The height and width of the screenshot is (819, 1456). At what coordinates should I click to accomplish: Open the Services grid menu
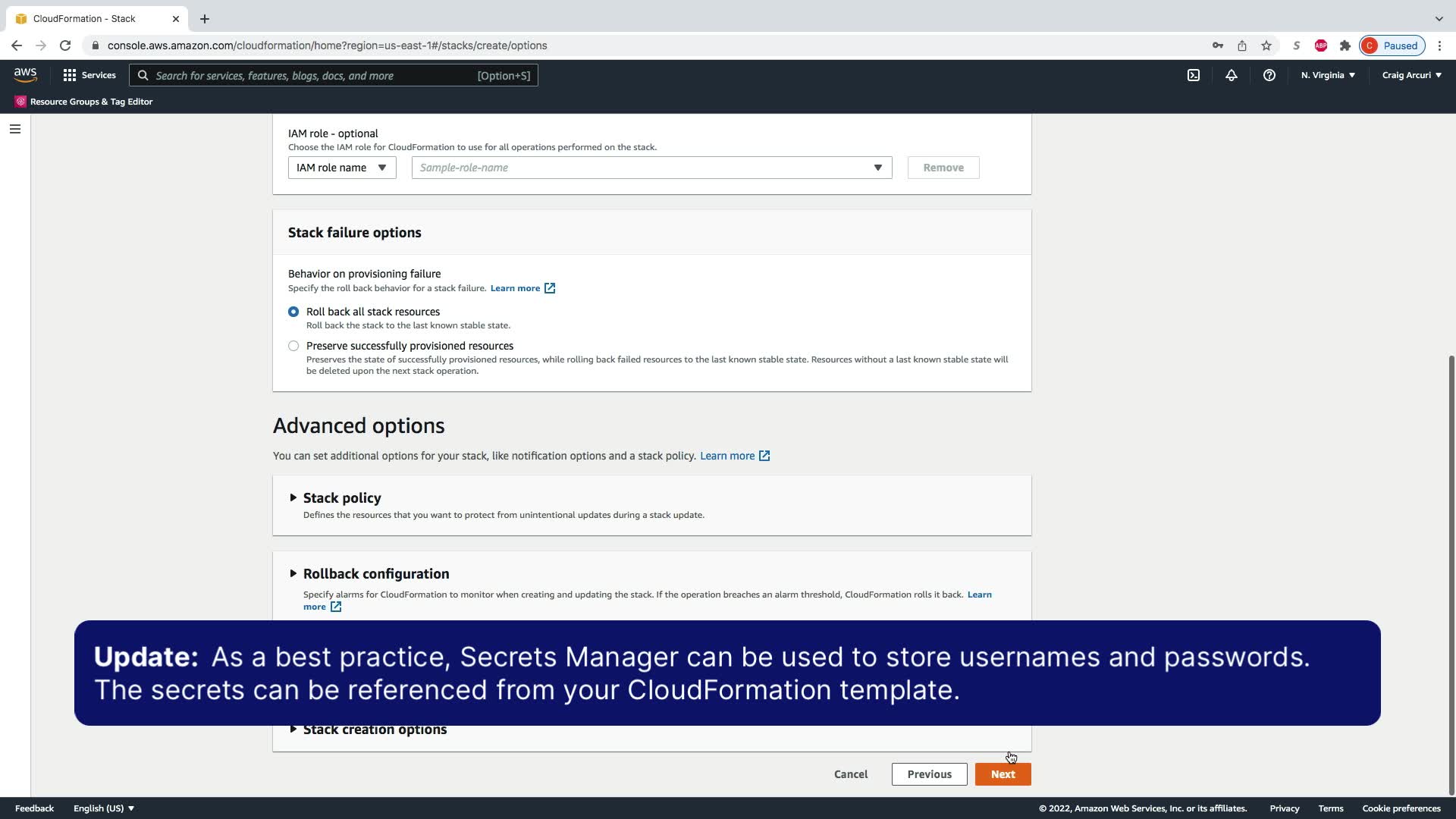pos(89,75)
